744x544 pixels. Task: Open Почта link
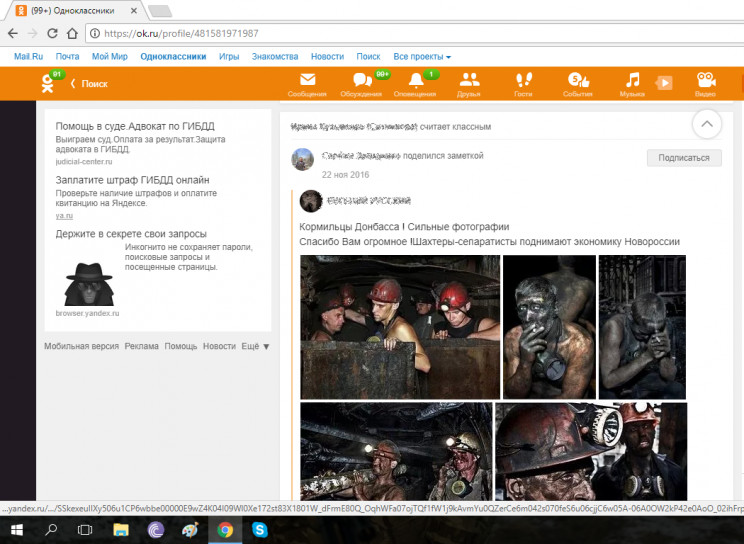(67, 56)
